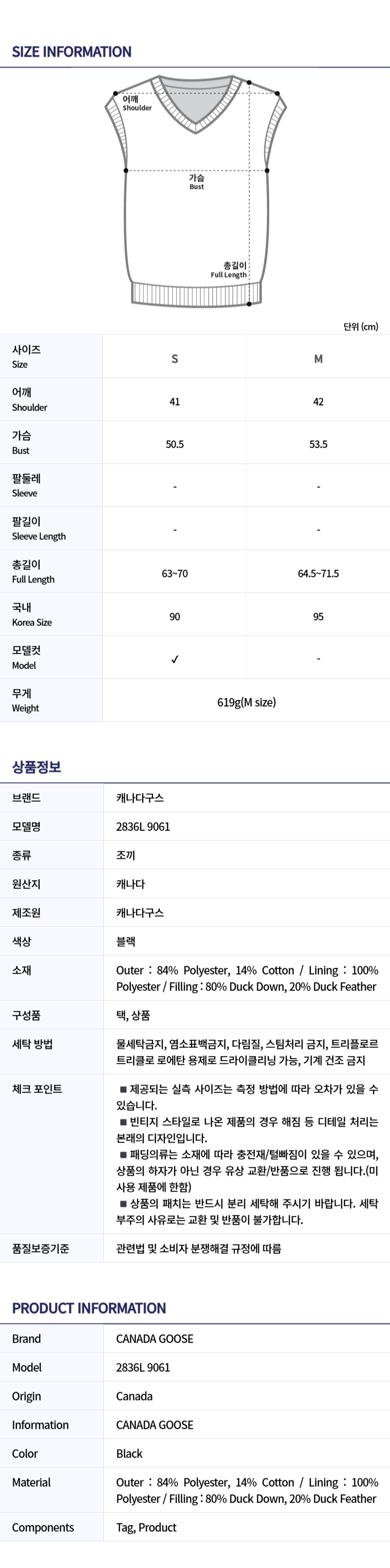Click the Black color value
390x1568 pixels.
coord(129,1454)
